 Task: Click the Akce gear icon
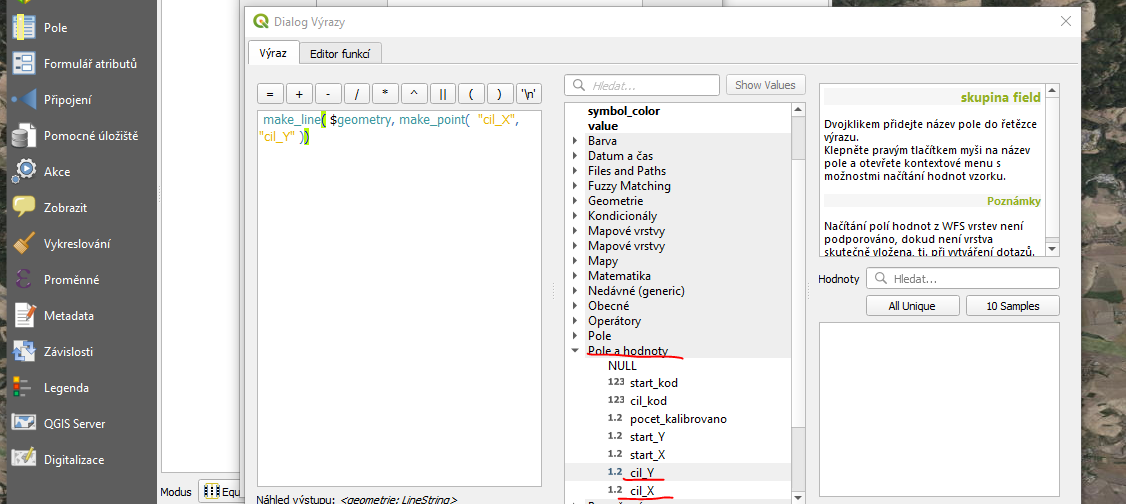tap(24, 172)
